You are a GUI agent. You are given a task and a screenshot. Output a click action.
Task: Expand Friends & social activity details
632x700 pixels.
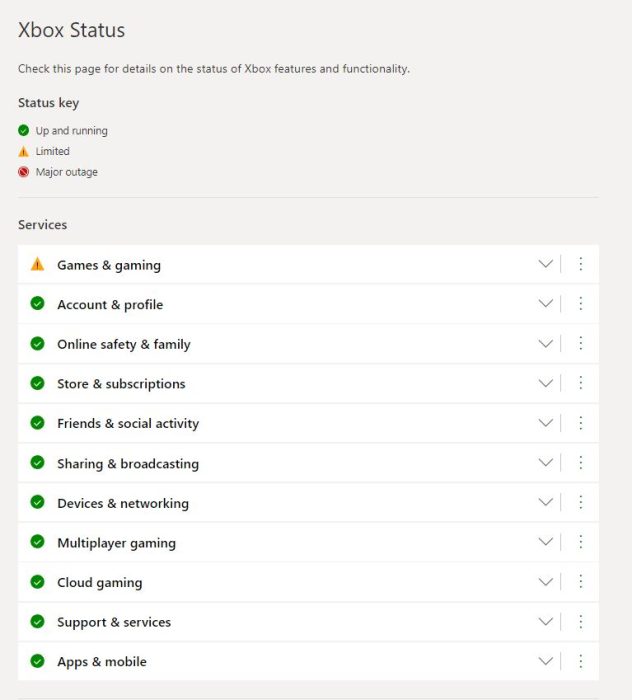(545, 423)
